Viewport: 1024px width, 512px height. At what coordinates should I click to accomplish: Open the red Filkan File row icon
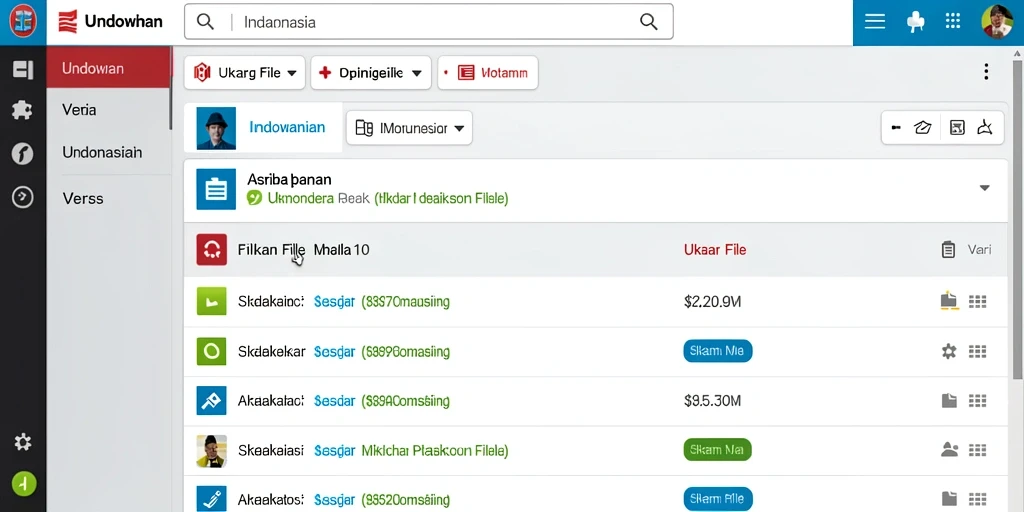click(212, 249)
